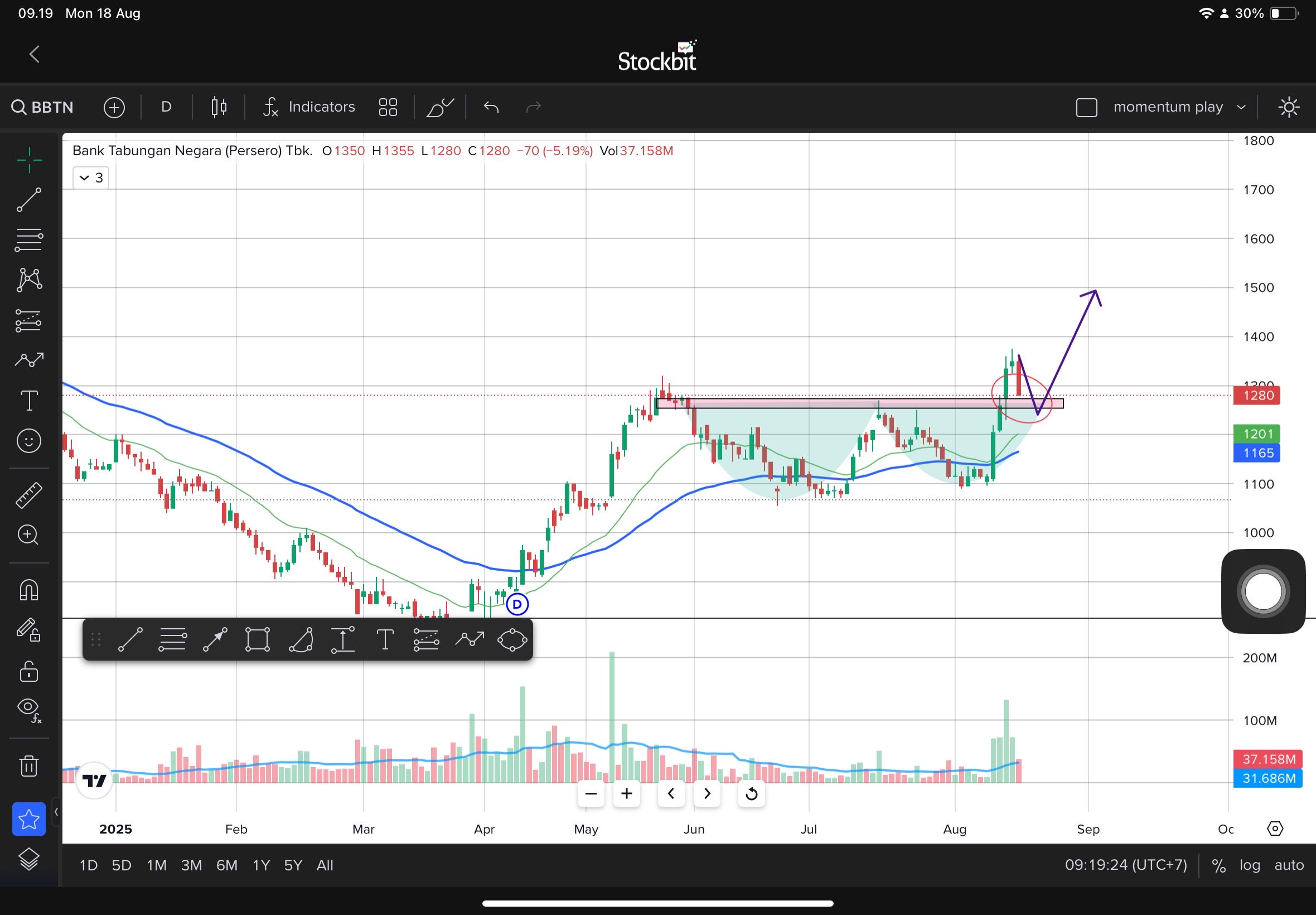Screen dimensions: 1316x915
Task: Open the indicator templates grid icon
Action: (x=388, y=107)
